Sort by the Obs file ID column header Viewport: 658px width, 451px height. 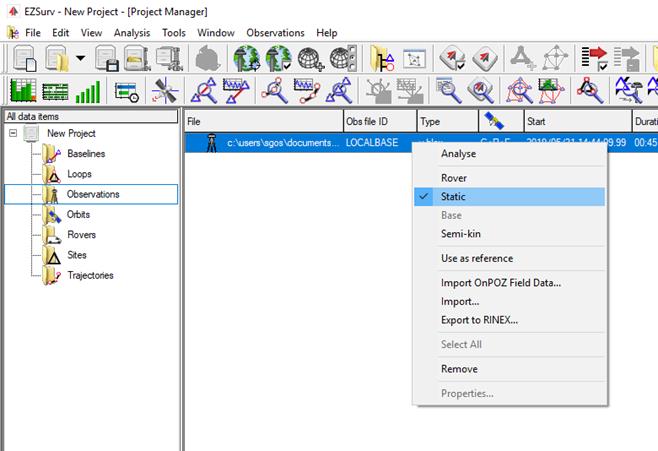(380, 121)
